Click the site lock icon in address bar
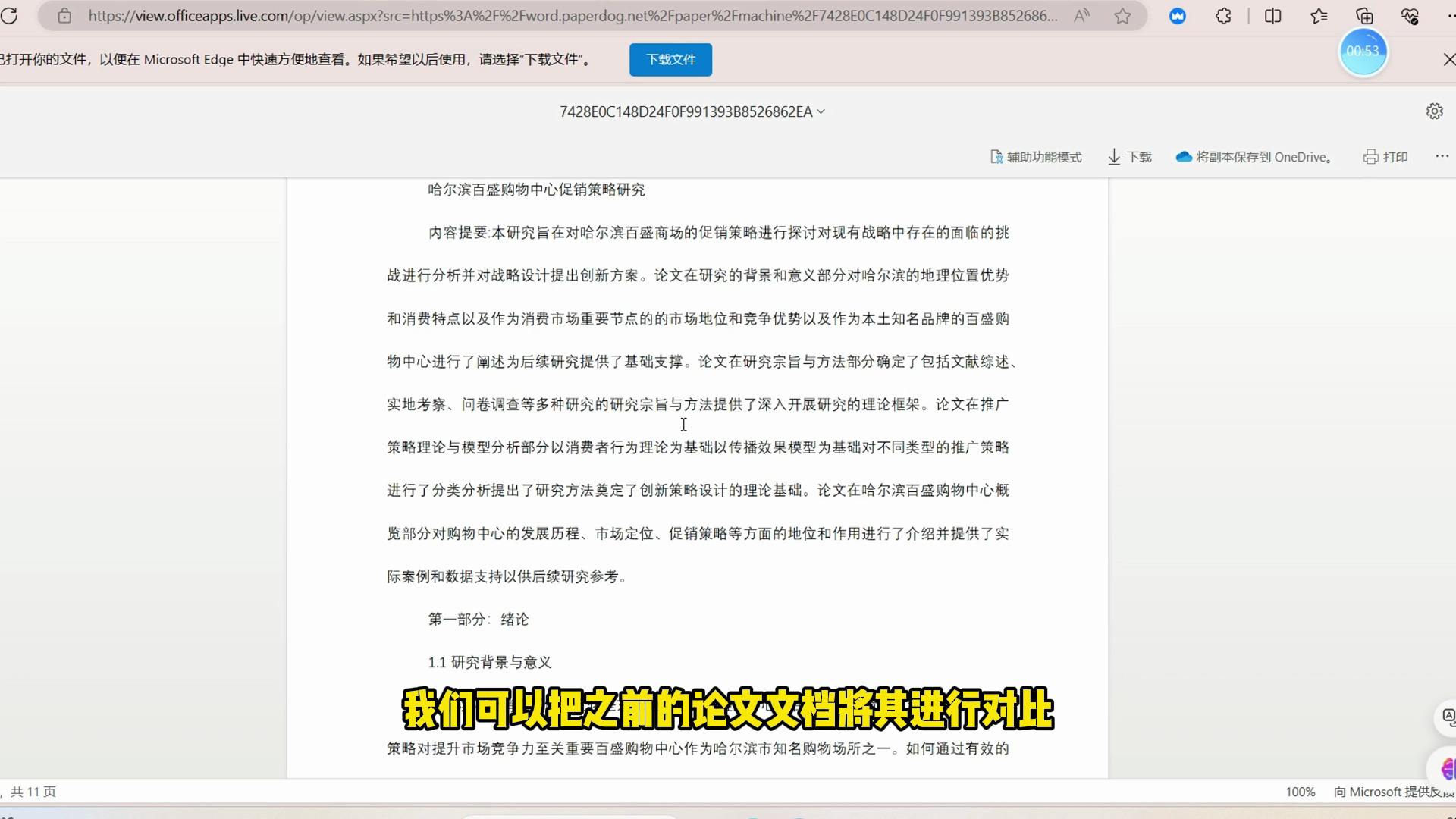1456x819 pixels. (64, 16)
